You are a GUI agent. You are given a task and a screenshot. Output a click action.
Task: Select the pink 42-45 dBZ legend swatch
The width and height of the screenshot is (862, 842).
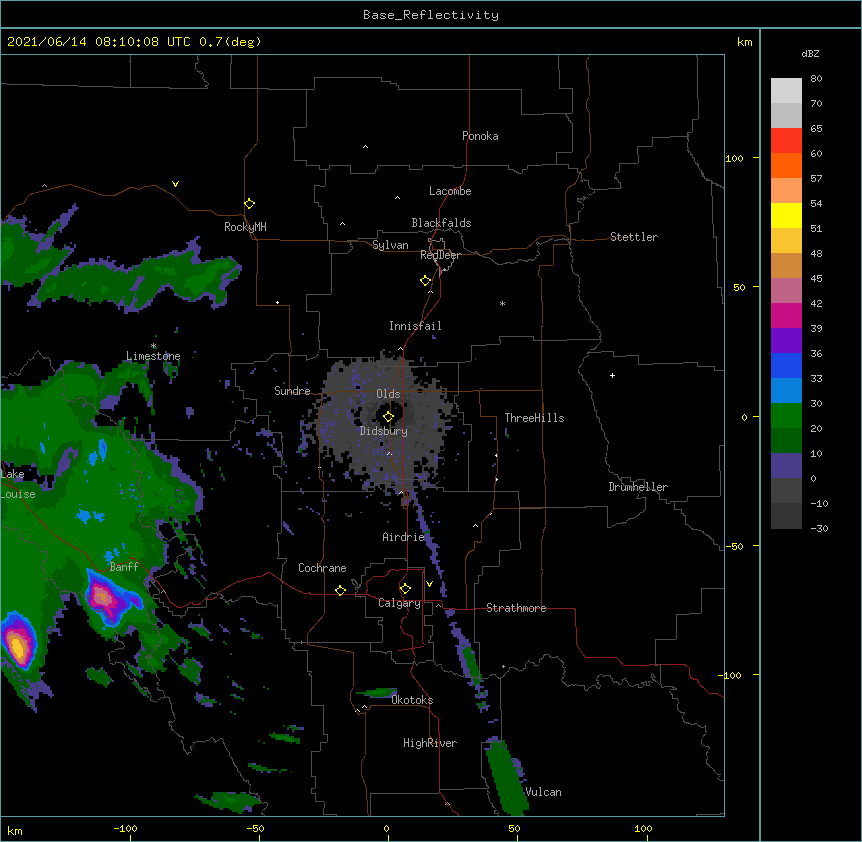pos(786,290)
